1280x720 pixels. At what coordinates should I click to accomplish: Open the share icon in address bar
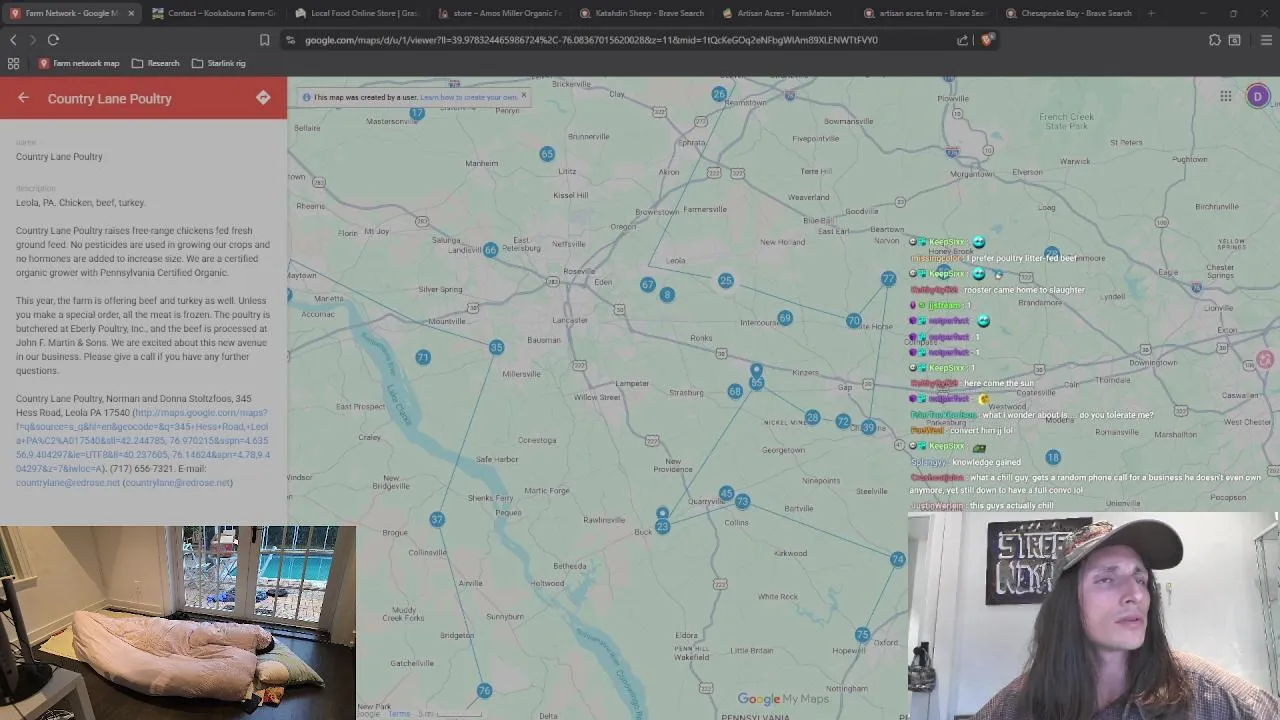point(962,40)
